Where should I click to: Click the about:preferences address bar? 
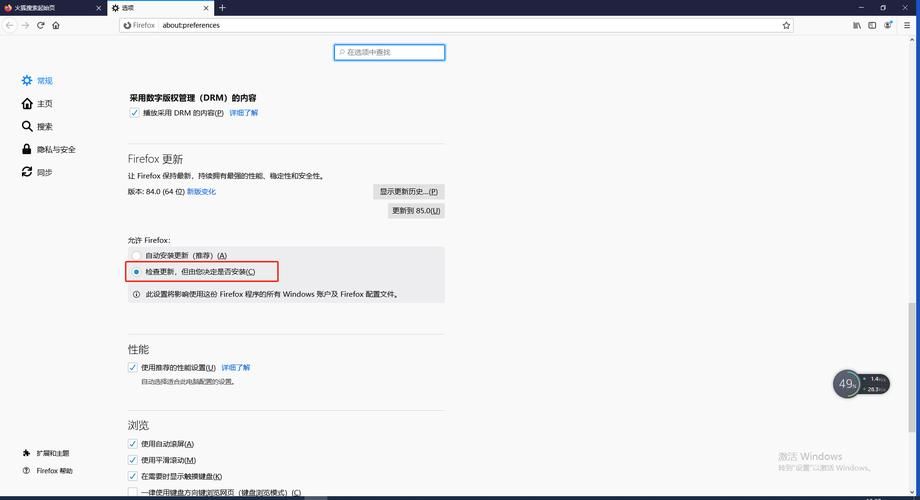coord(458,25)
